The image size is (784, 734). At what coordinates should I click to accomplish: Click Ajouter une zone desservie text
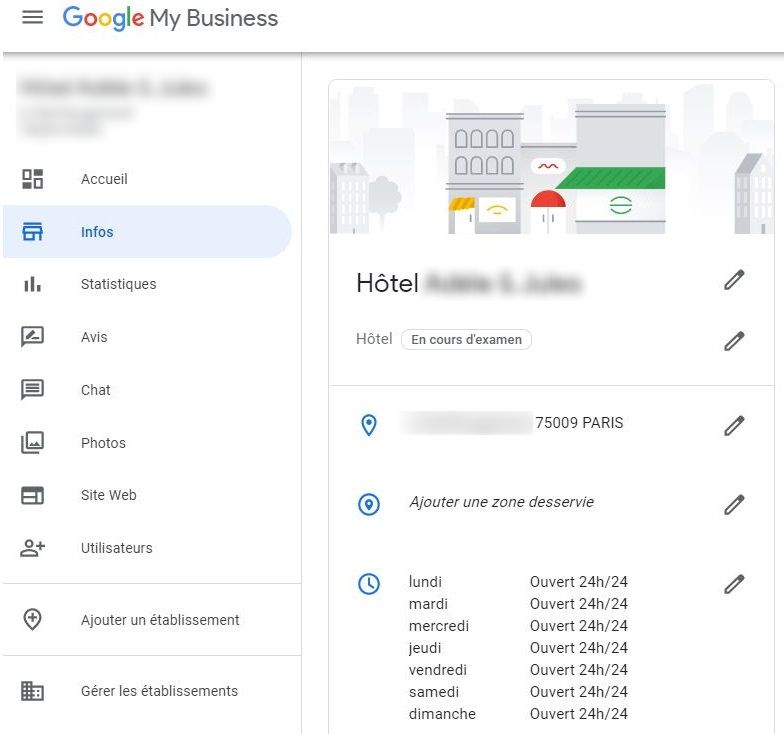pyautogui.click(x=501, y=502)
